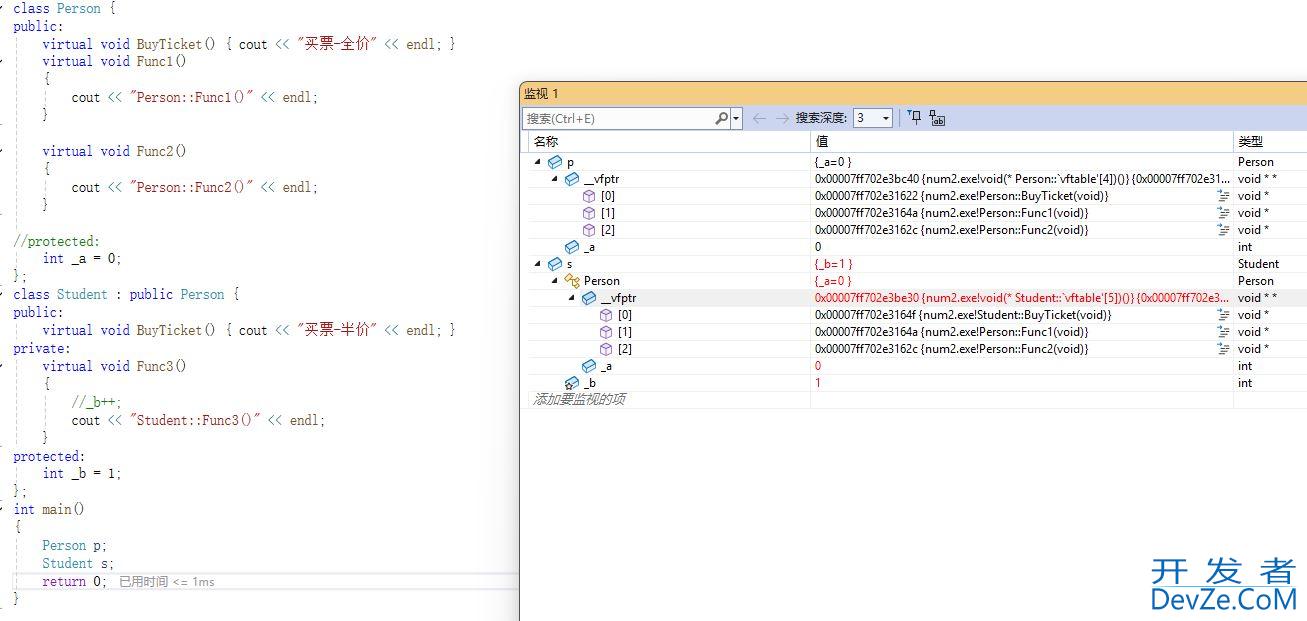Click the code line 'virtual void Func1()'

114,61
